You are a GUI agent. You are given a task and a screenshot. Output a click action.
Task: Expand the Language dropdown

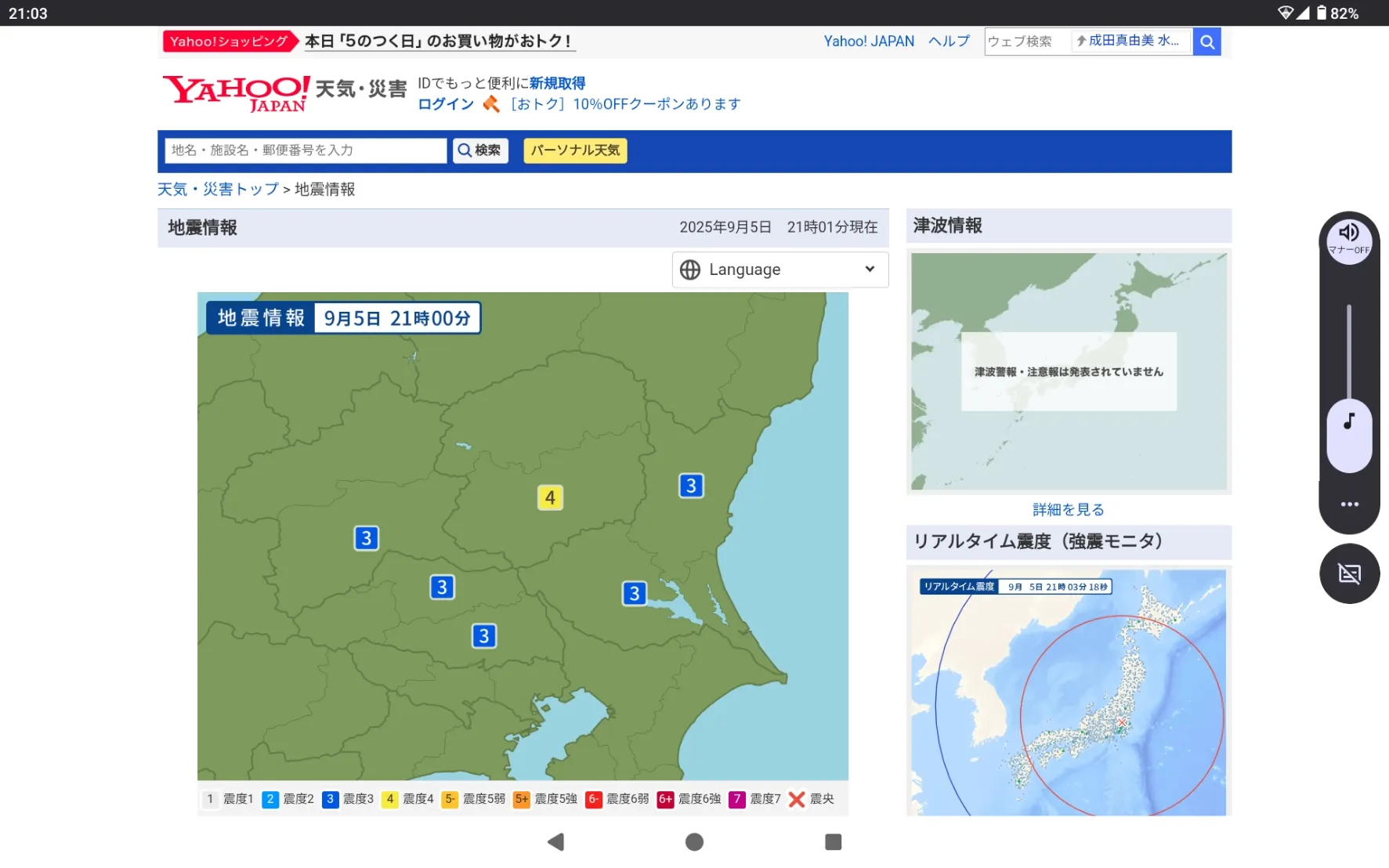[780, 269]
